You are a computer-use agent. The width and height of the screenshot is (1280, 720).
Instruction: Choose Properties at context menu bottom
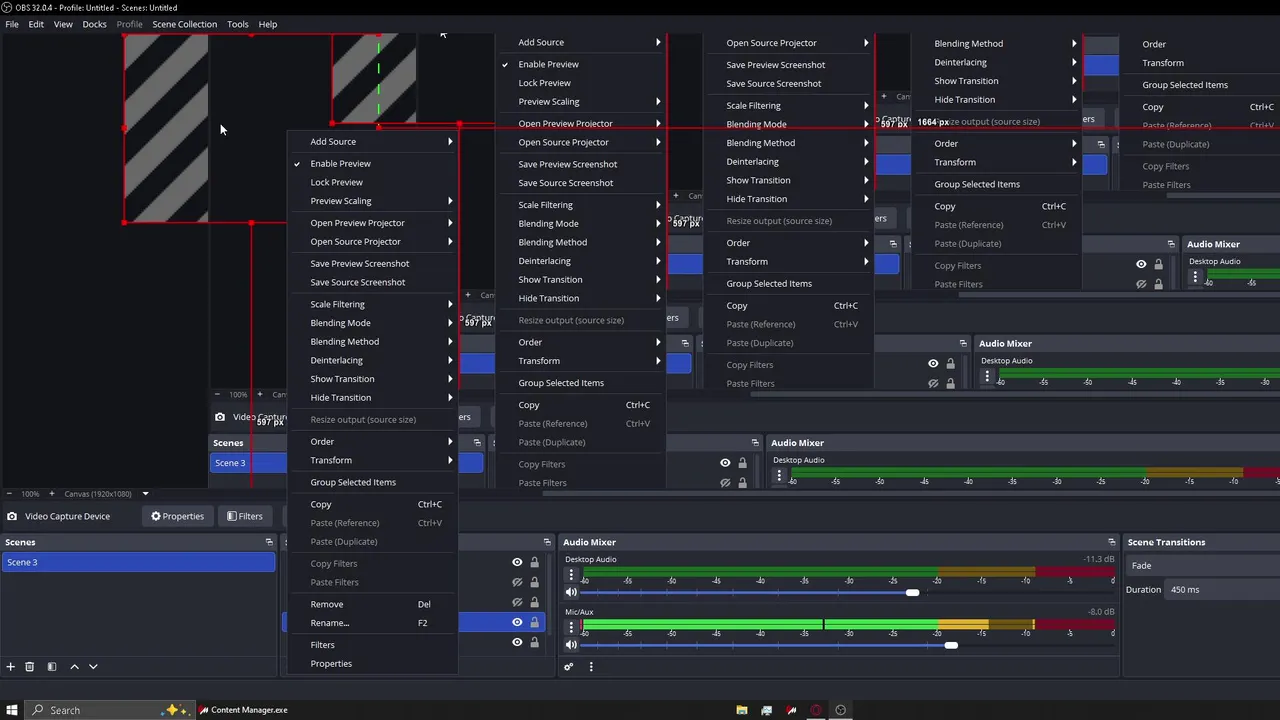(372, 664)
